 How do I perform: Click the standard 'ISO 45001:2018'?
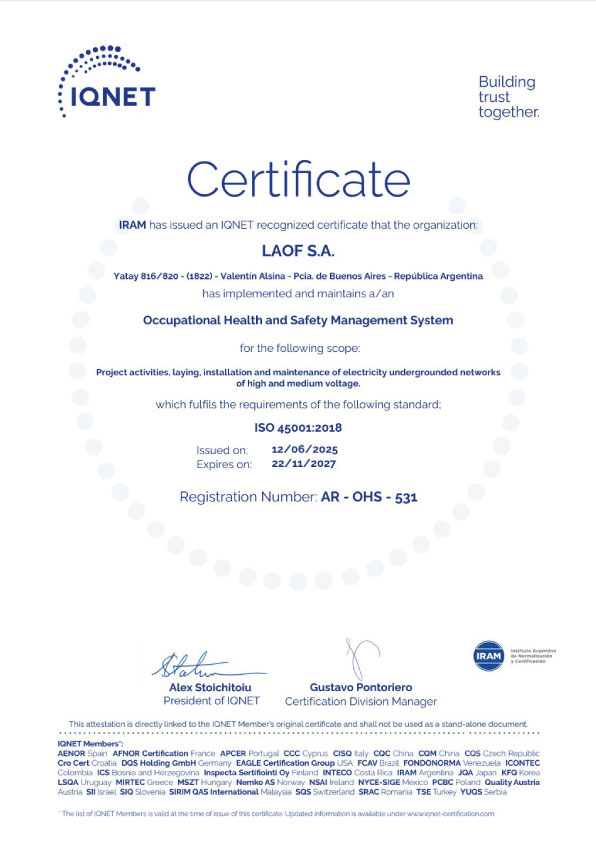click(x=298, y=428)
